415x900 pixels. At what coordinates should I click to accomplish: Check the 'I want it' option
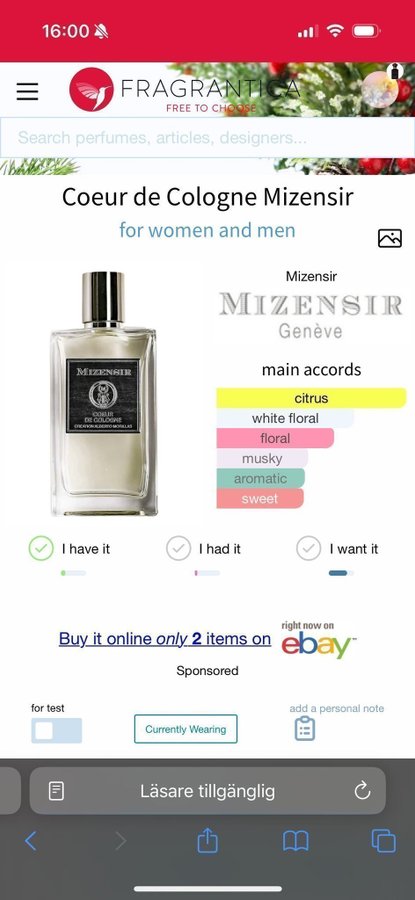[x=308, y=549]
